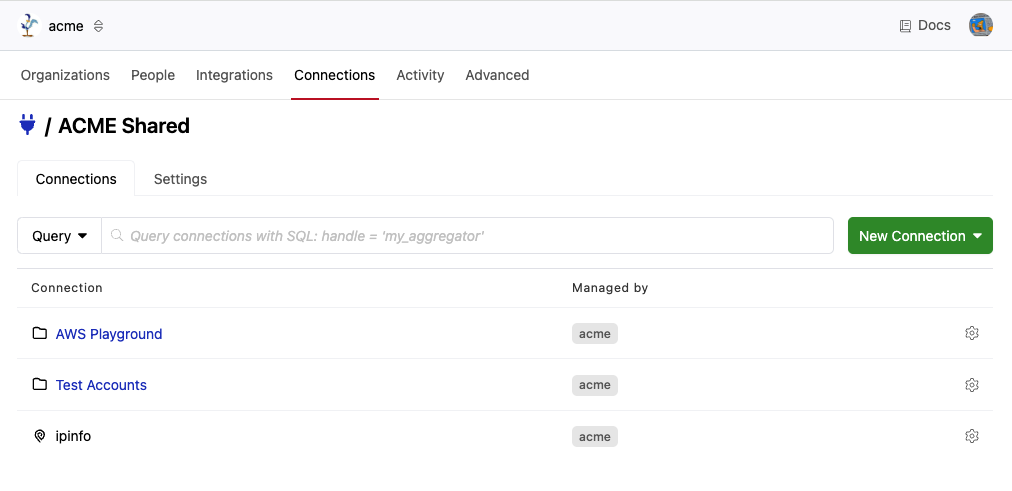Open the AWS Playground folder link
Screen dimensions: 1012x491
click(109, 334)
